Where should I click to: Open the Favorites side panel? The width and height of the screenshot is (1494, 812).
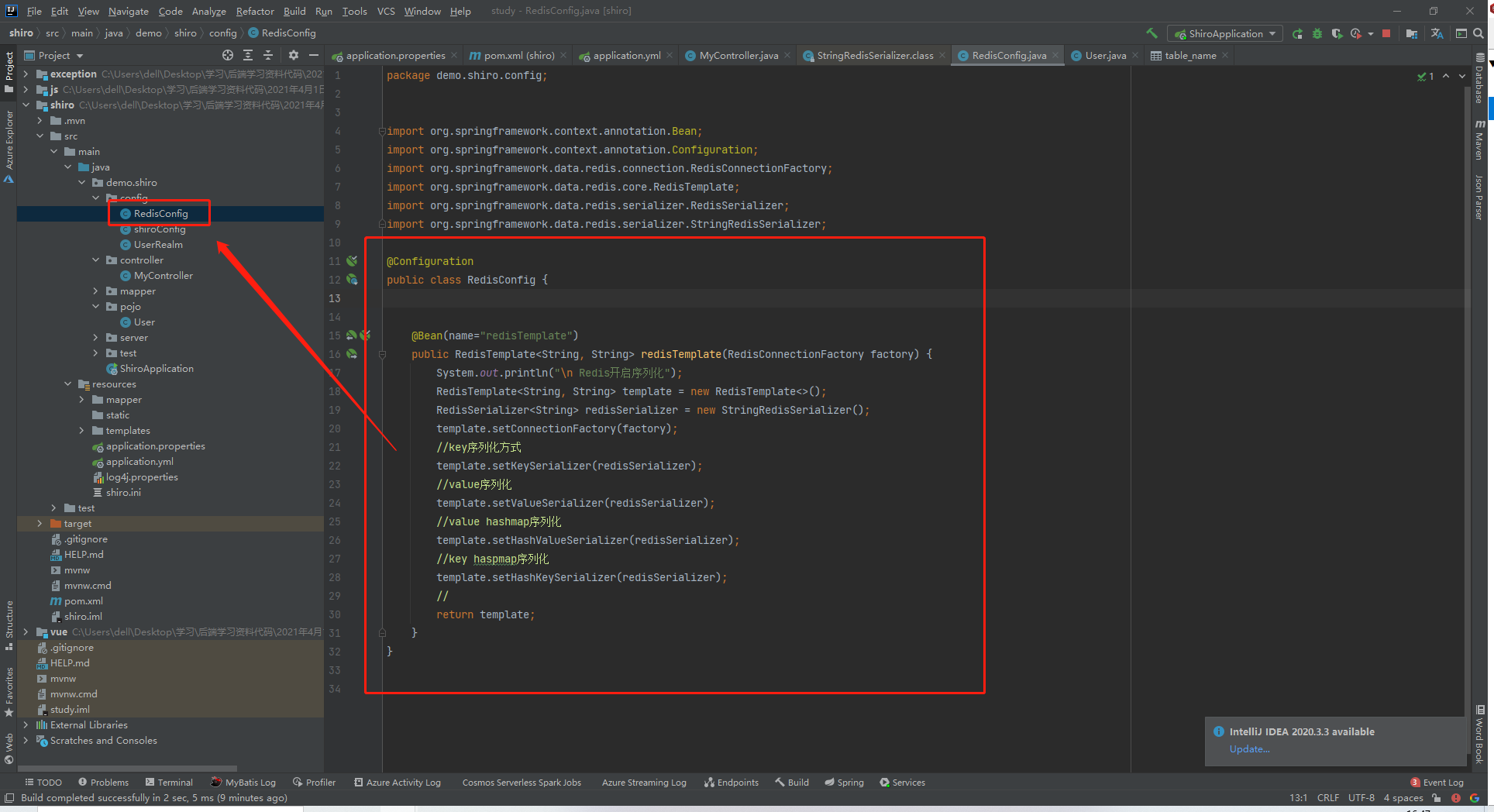[9, 691]
